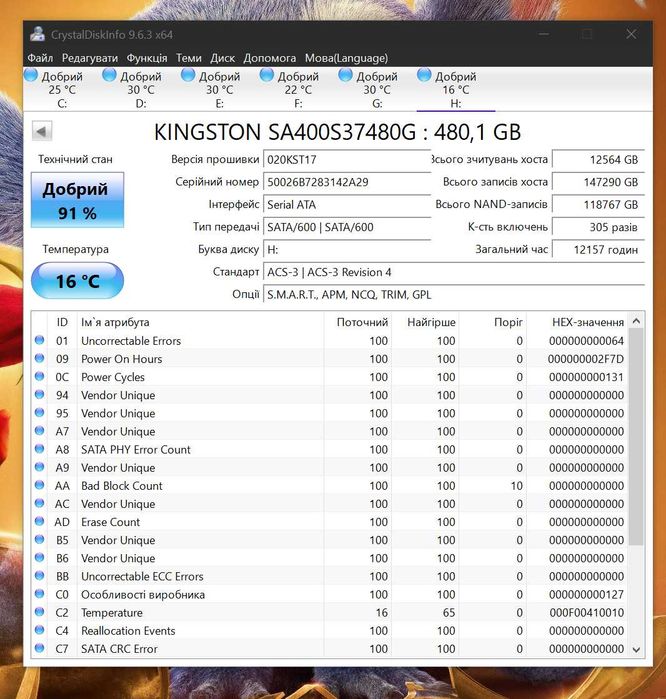Click status dot of Особливості виробника row

pyautogui.click(x=40, y=594)
